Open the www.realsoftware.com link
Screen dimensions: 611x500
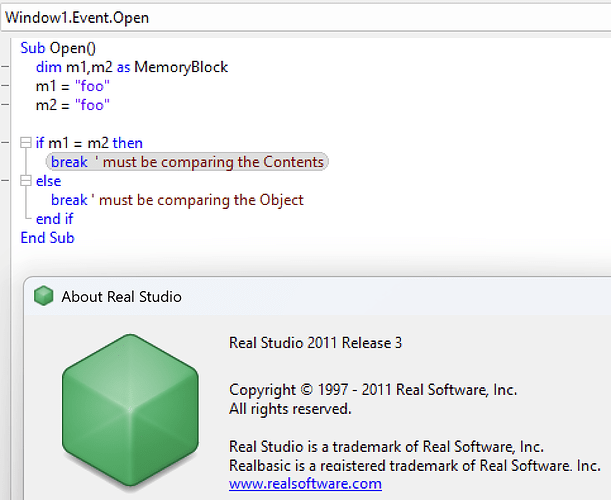click(305, 483)
